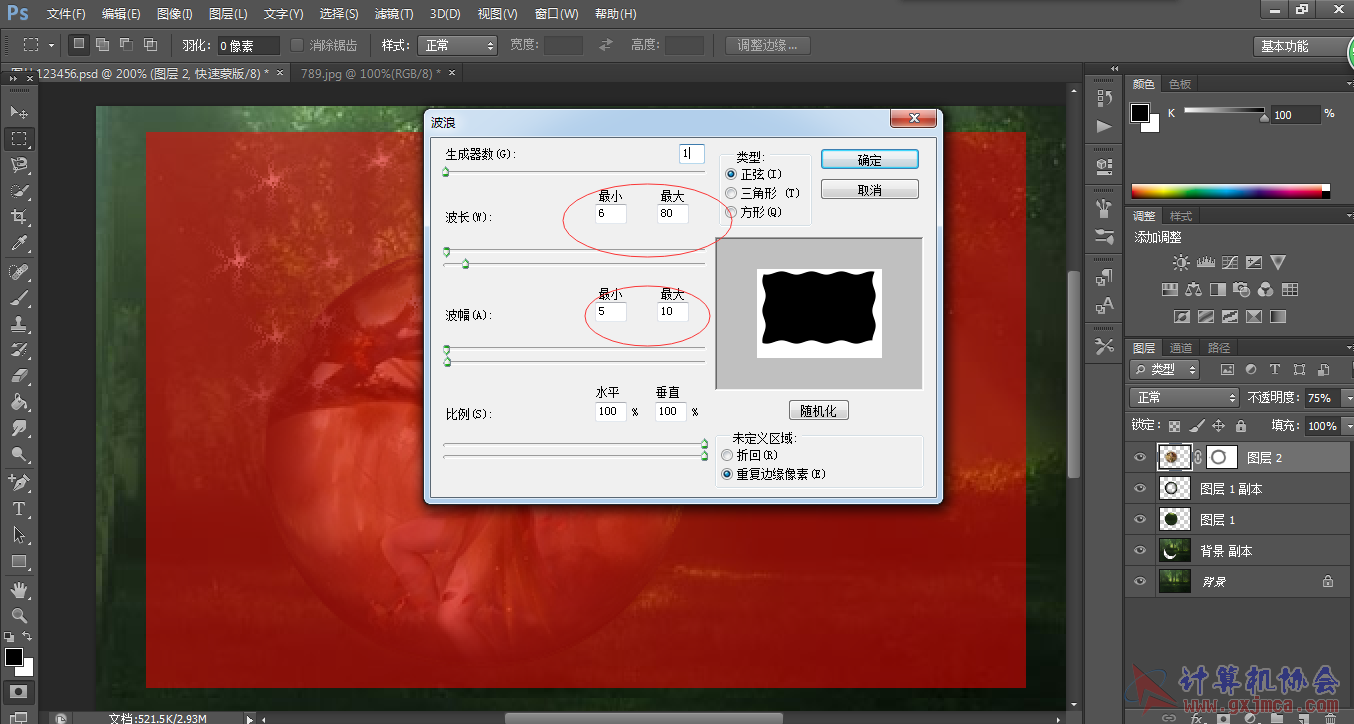The image size is (1354, 724).
Task: Select Wrap Around undefined area option
Action: click(x=727, y=455)
